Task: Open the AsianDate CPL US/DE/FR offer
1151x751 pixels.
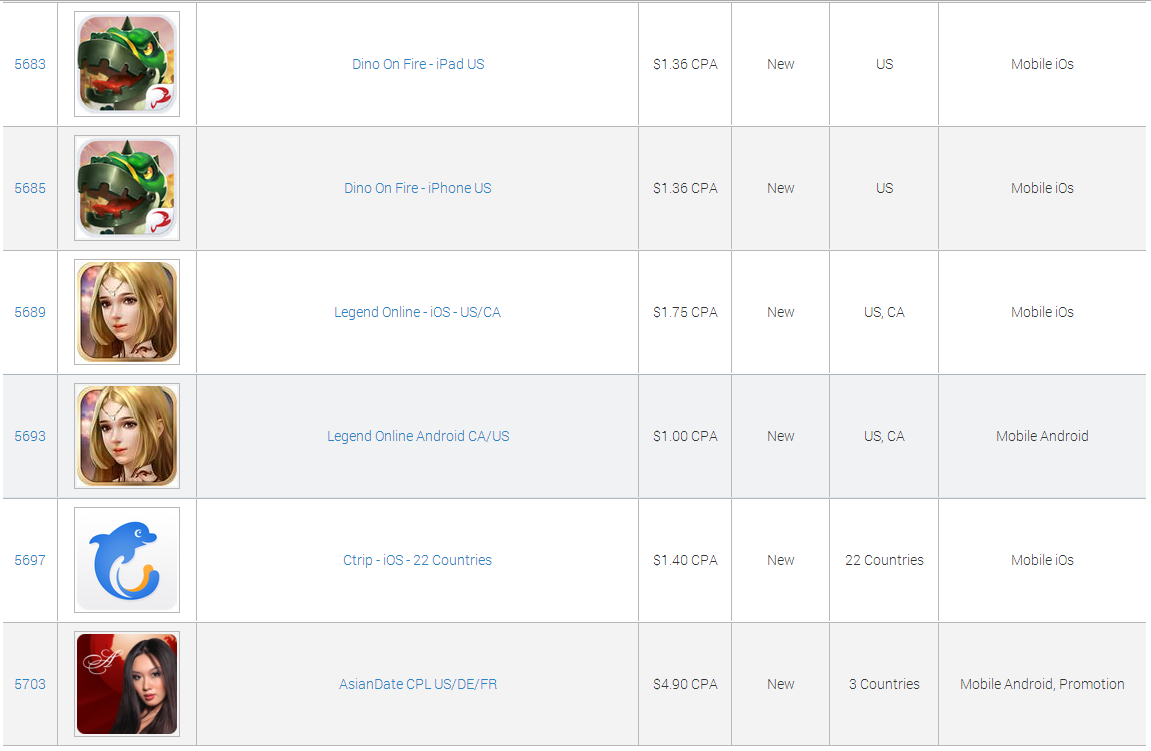Action: [418, 684]
